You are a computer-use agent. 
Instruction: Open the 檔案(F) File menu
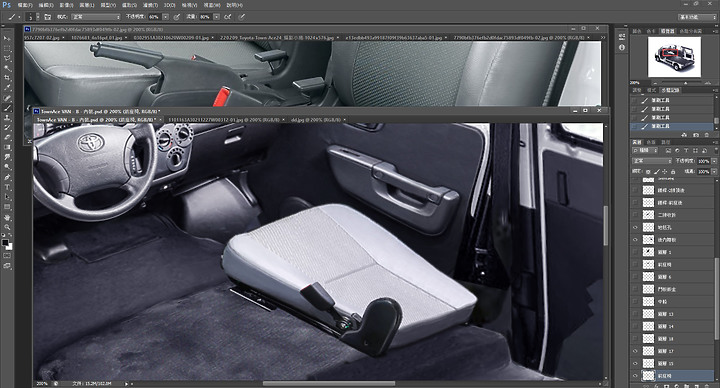click(25, 5)
